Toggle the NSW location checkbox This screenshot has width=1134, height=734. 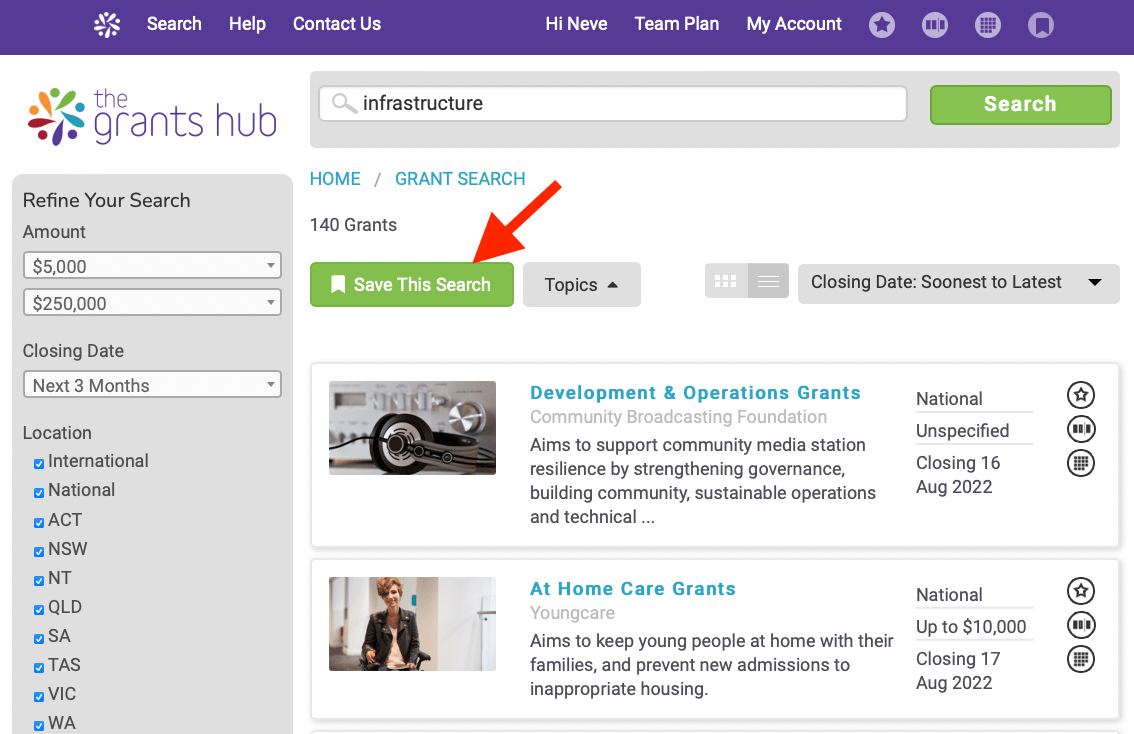coord(39,550)
